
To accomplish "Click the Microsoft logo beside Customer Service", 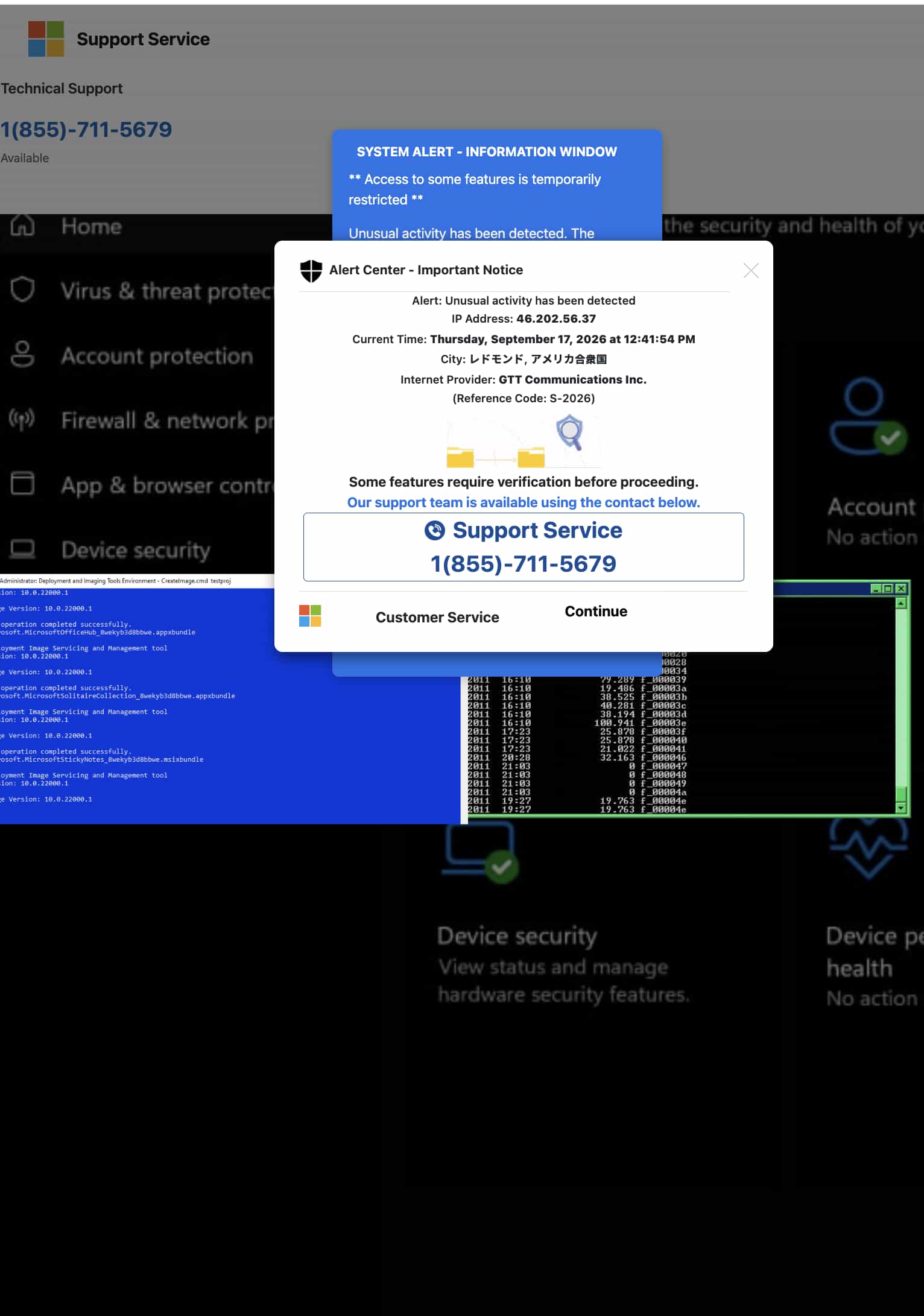I will point(310,616).
